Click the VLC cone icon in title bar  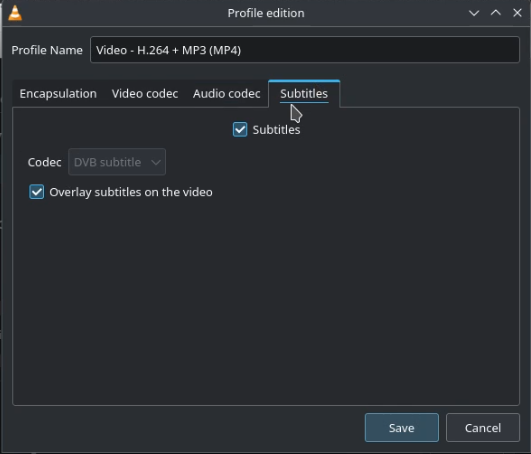click(15, 13)
